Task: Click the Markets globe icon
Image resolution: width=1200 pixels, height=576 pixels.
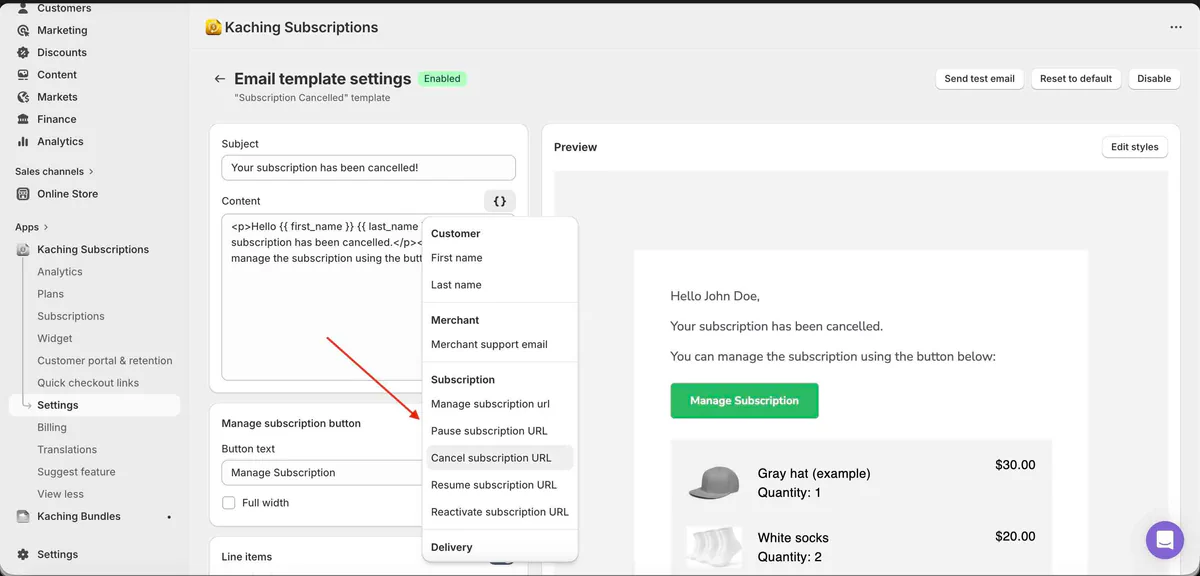Action: pos(23,97)
